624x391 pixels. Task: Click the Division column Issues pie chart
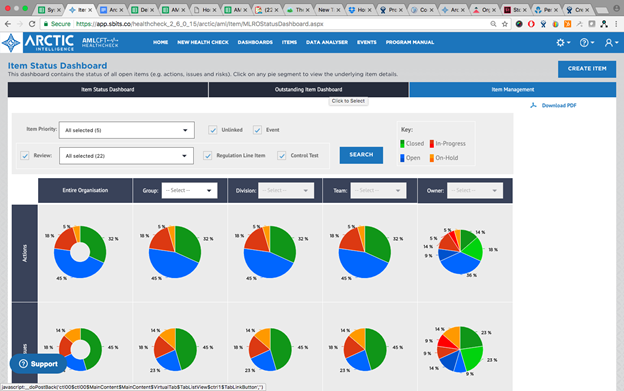point(270,349)
